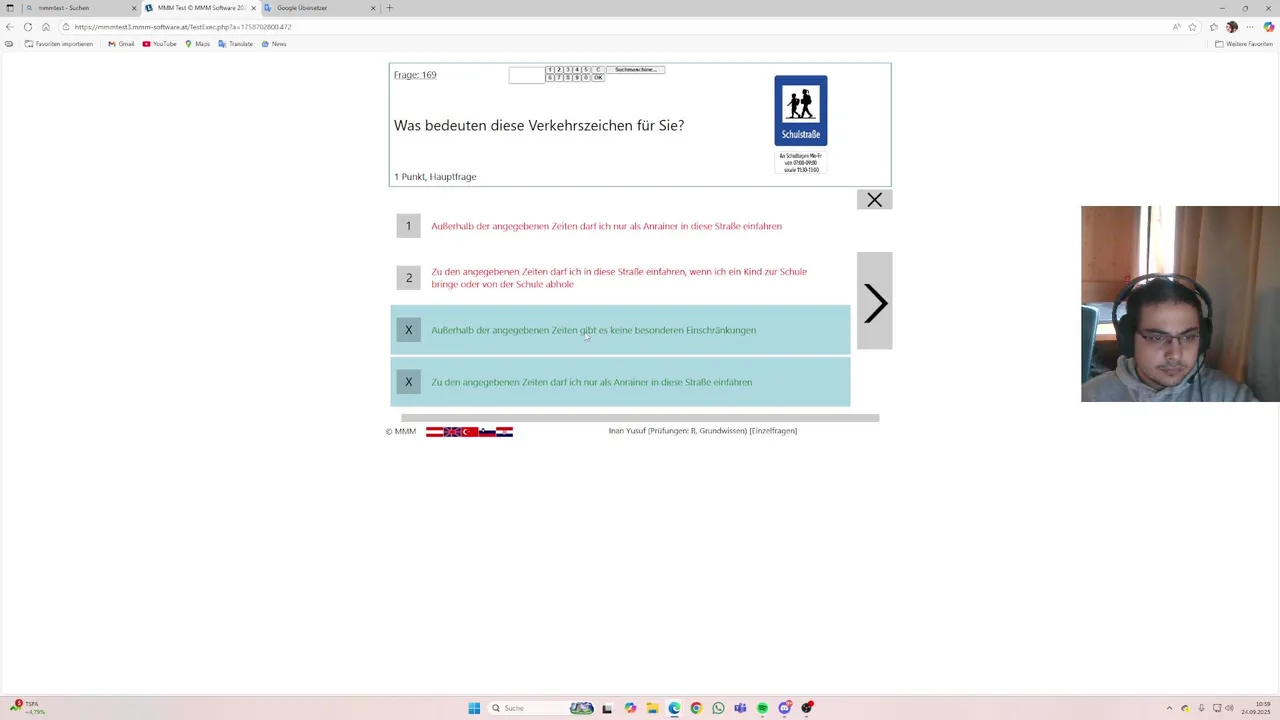Clear the keypad with the C button
The width and height of the screenshot is (1280, 720).
598,70
